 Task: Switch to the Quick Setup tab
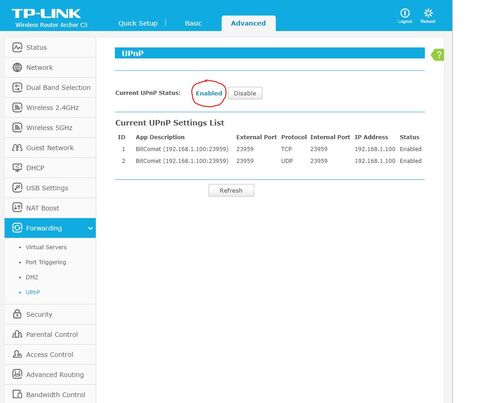coord(138,23)
